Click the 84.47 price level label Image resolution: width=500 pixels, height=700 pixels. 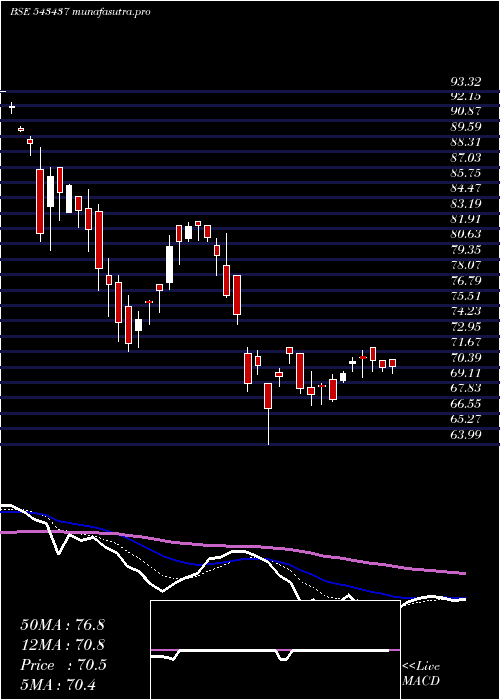pos(466,188)
